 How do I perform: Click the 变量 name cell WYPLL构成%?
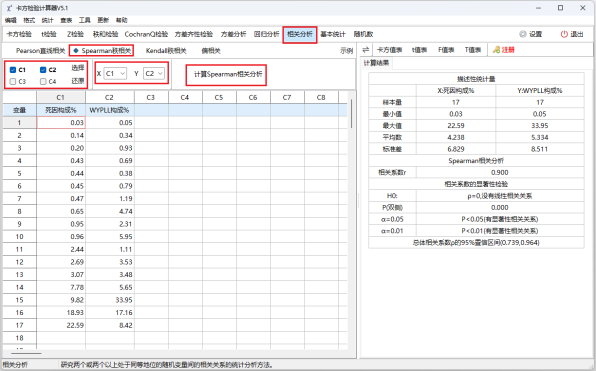point(110,110)
